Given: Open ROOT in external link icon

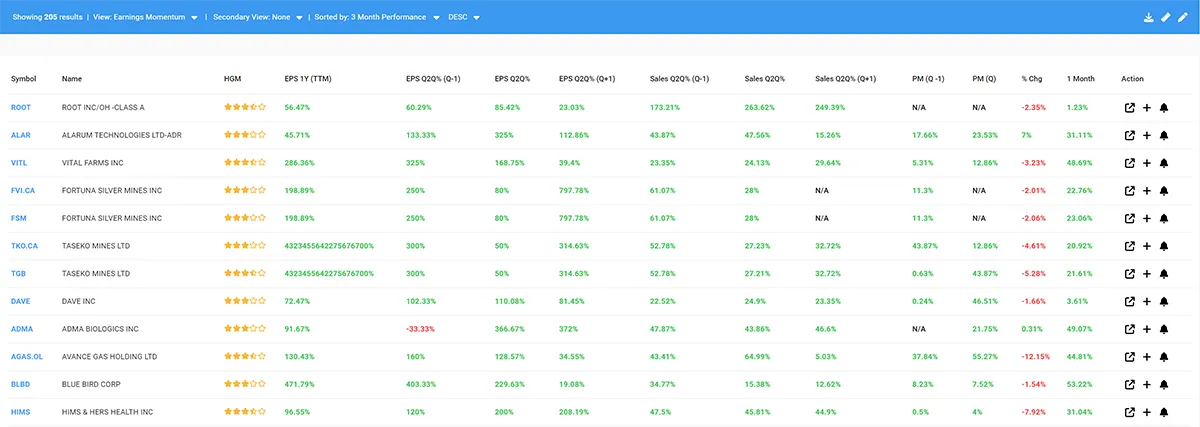Looking at the screenshot, I should coord(1130,107).
